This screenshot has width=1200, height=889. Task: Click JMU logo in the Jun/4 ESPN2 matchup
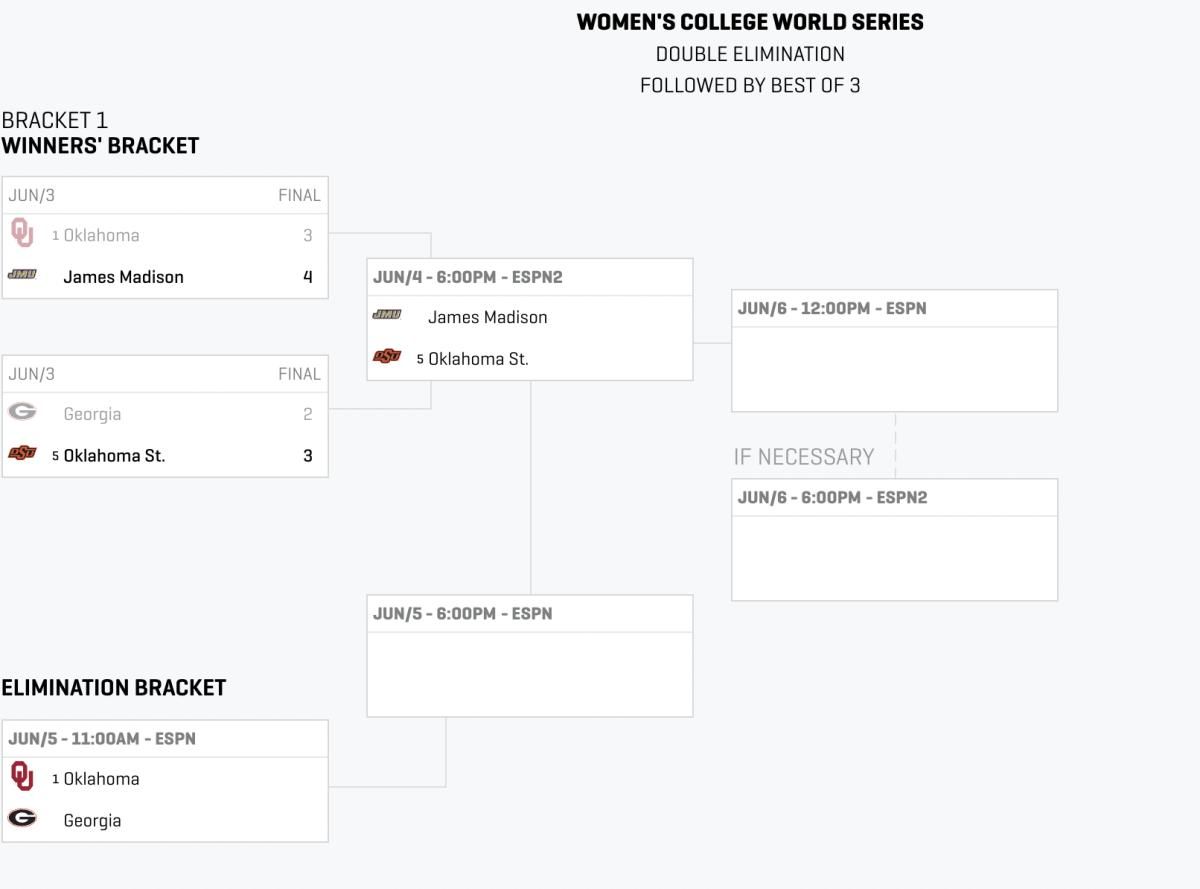387,315
